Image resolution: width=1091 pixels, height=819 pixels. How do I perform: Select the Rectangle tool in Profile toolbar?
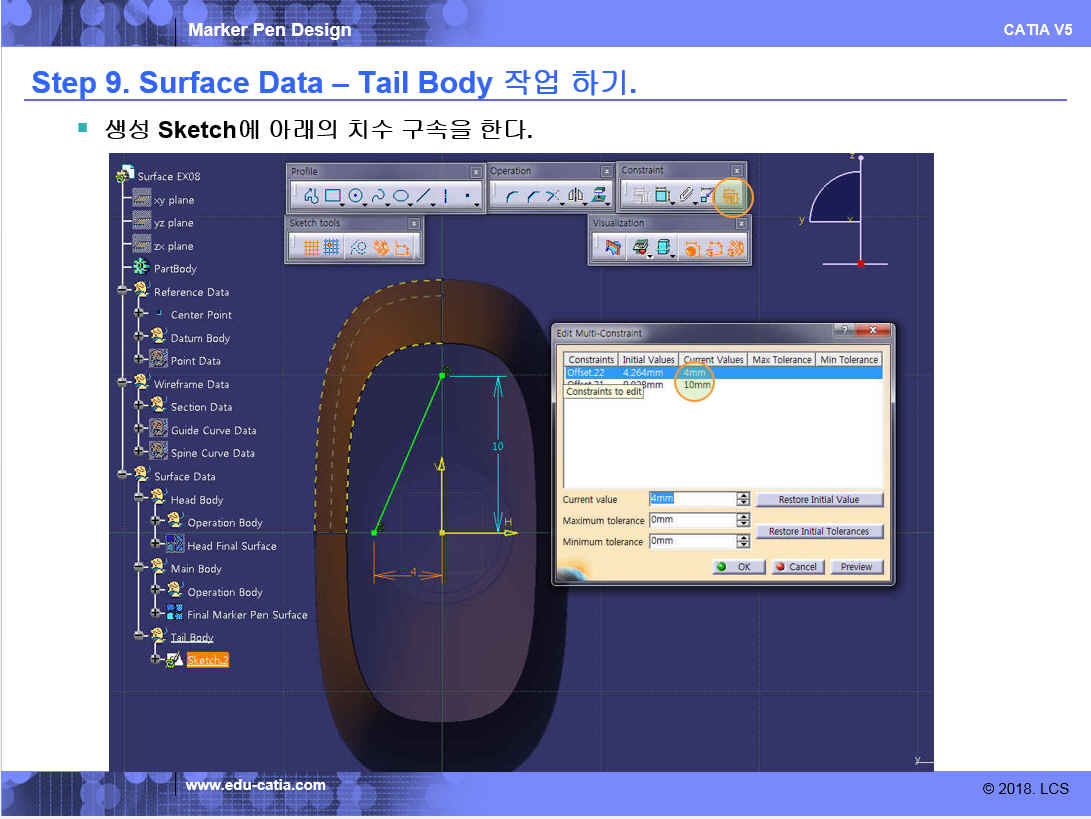pyautogui.click(x=333, y=197)
